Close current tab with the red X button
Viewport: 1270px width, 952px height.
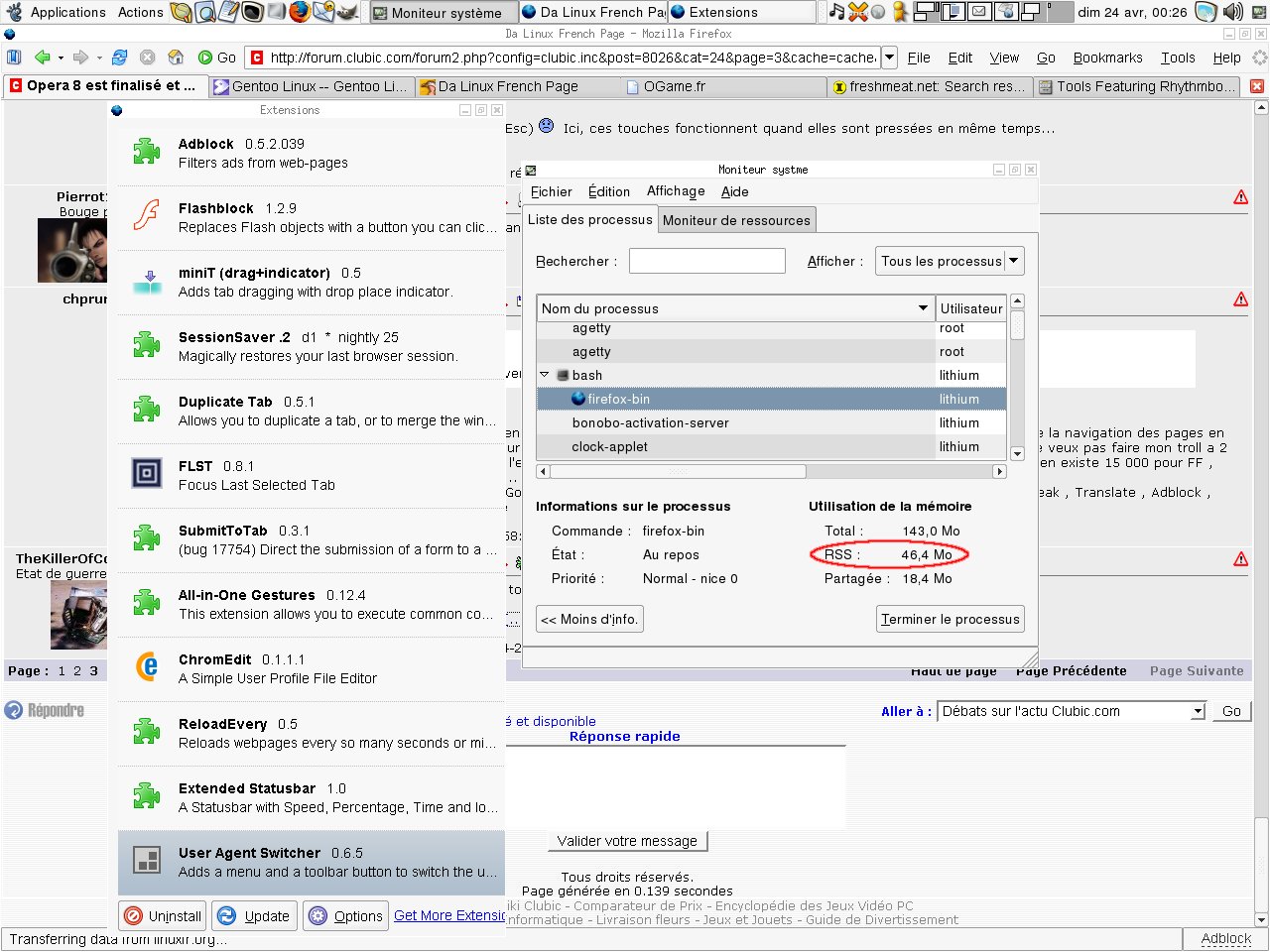1257,86
